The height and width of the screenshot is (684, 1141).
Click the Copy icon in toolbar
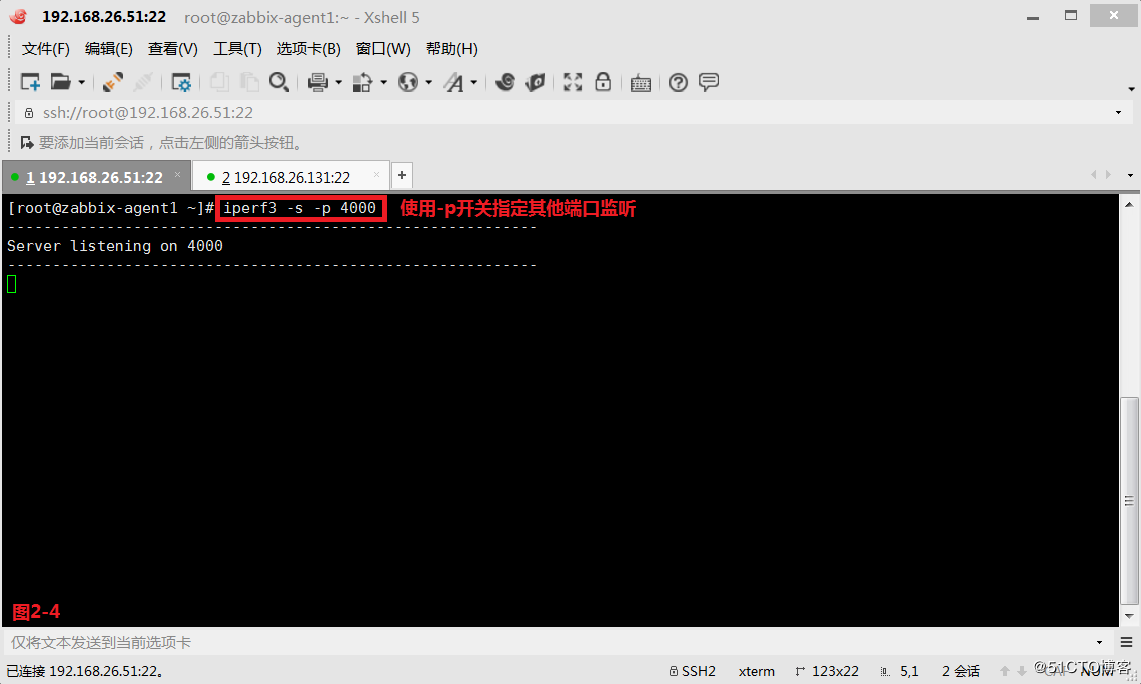(x=219, y=82)
